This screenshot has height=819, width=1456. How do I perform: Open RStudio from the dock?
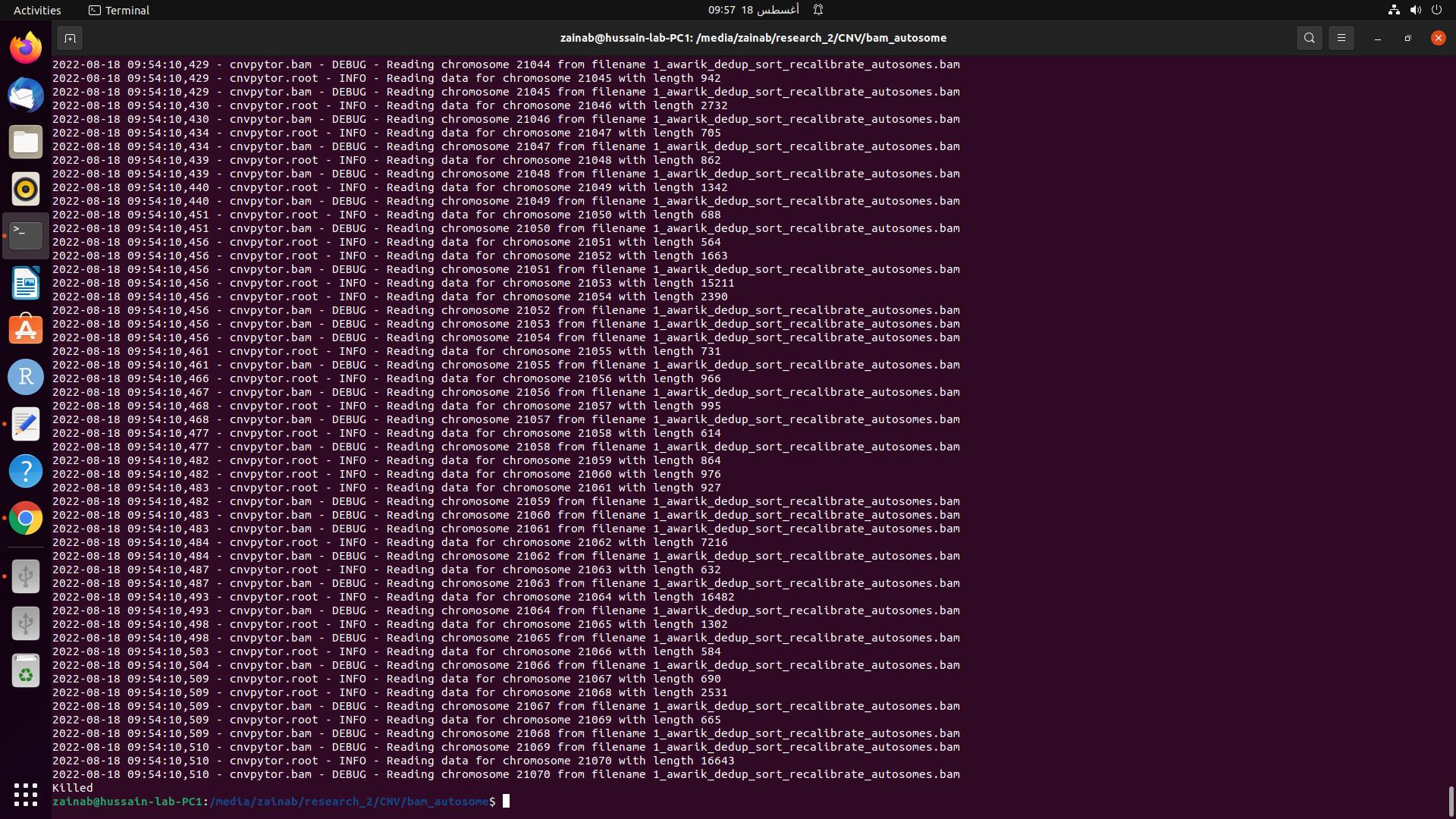click(x=25, y=377)
